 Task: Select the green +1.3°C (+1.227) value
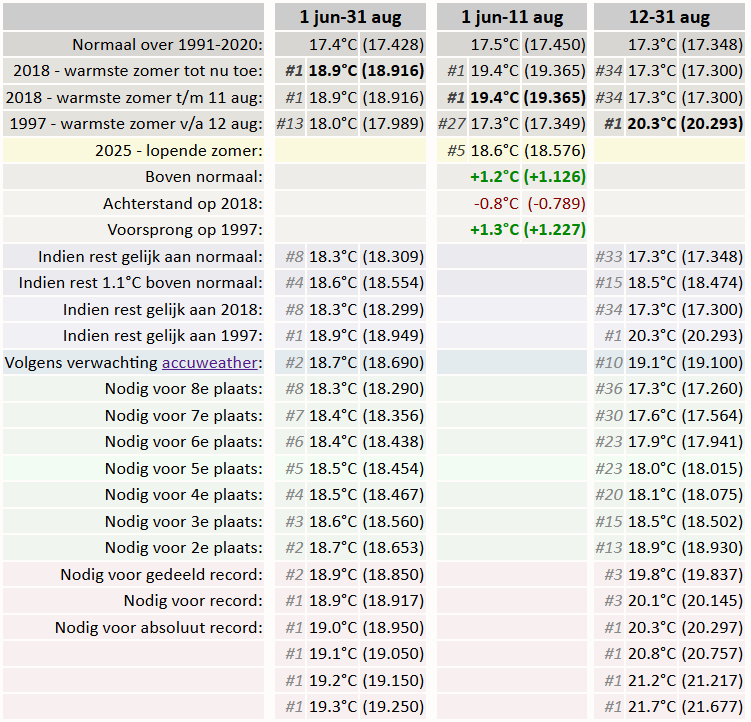click(x=527, y=229)
